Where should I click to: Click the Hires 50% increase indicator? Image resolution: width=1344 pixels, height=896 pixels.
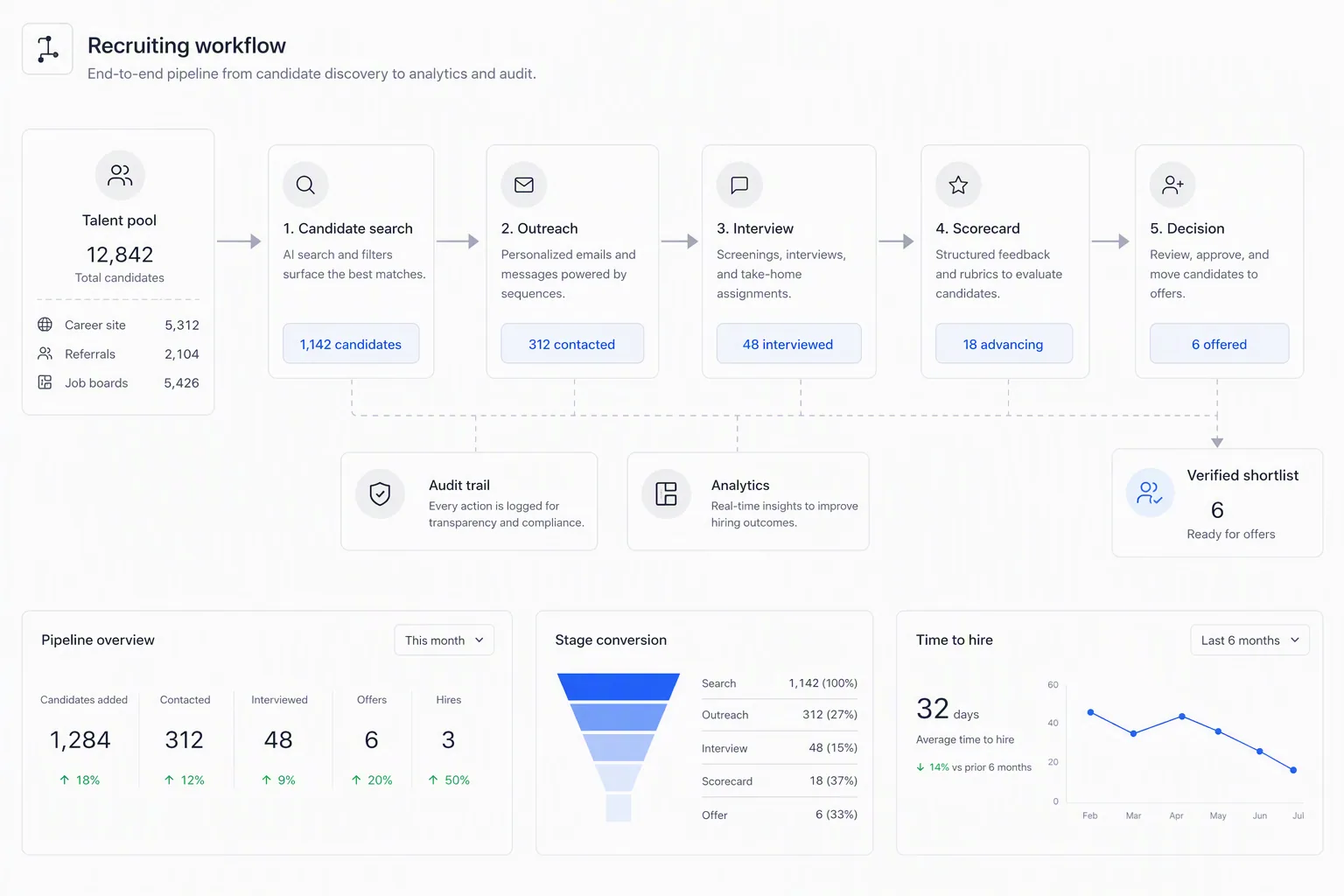[x=449, y=780]
